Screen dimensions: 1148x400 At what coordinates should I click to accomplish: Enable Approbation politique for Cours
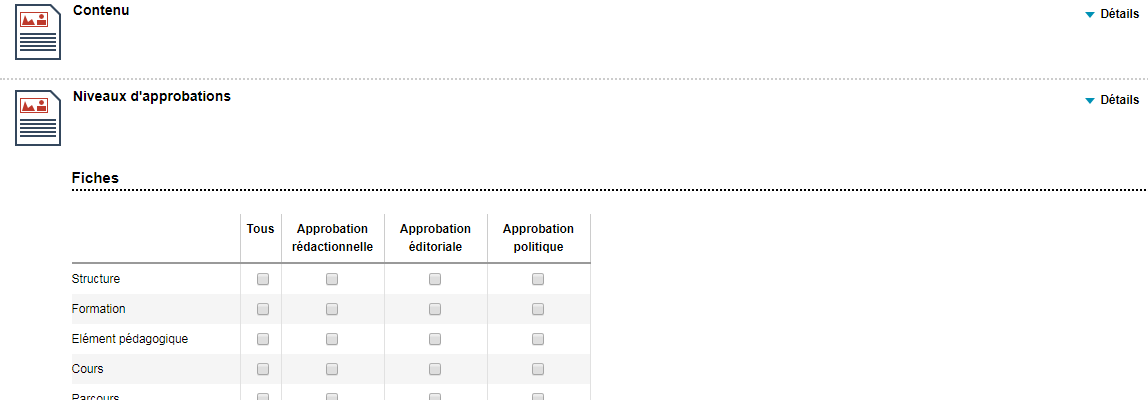[x=538, y=368]
